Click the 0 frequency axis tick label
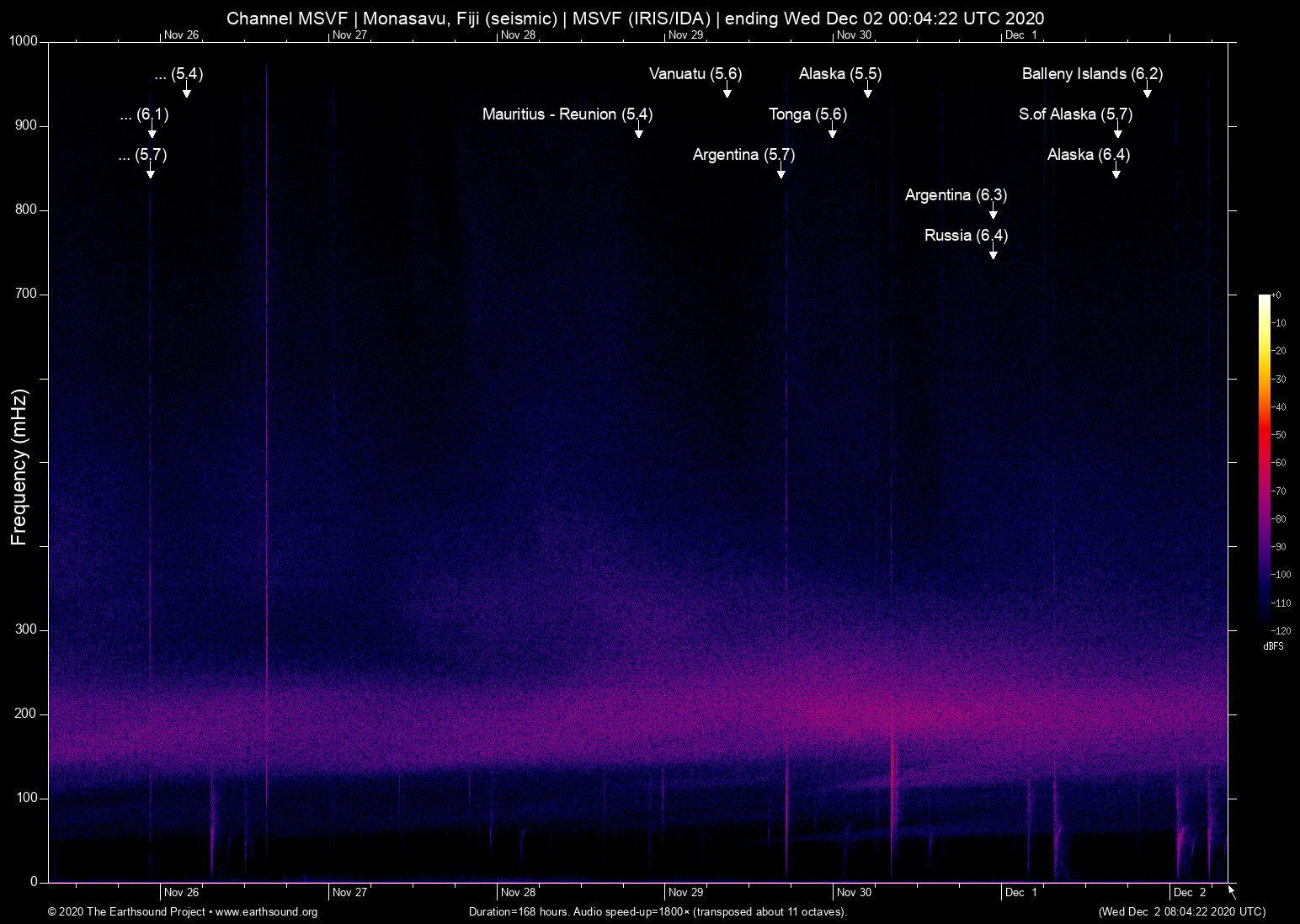1300x924 pixels. [35, 882]
